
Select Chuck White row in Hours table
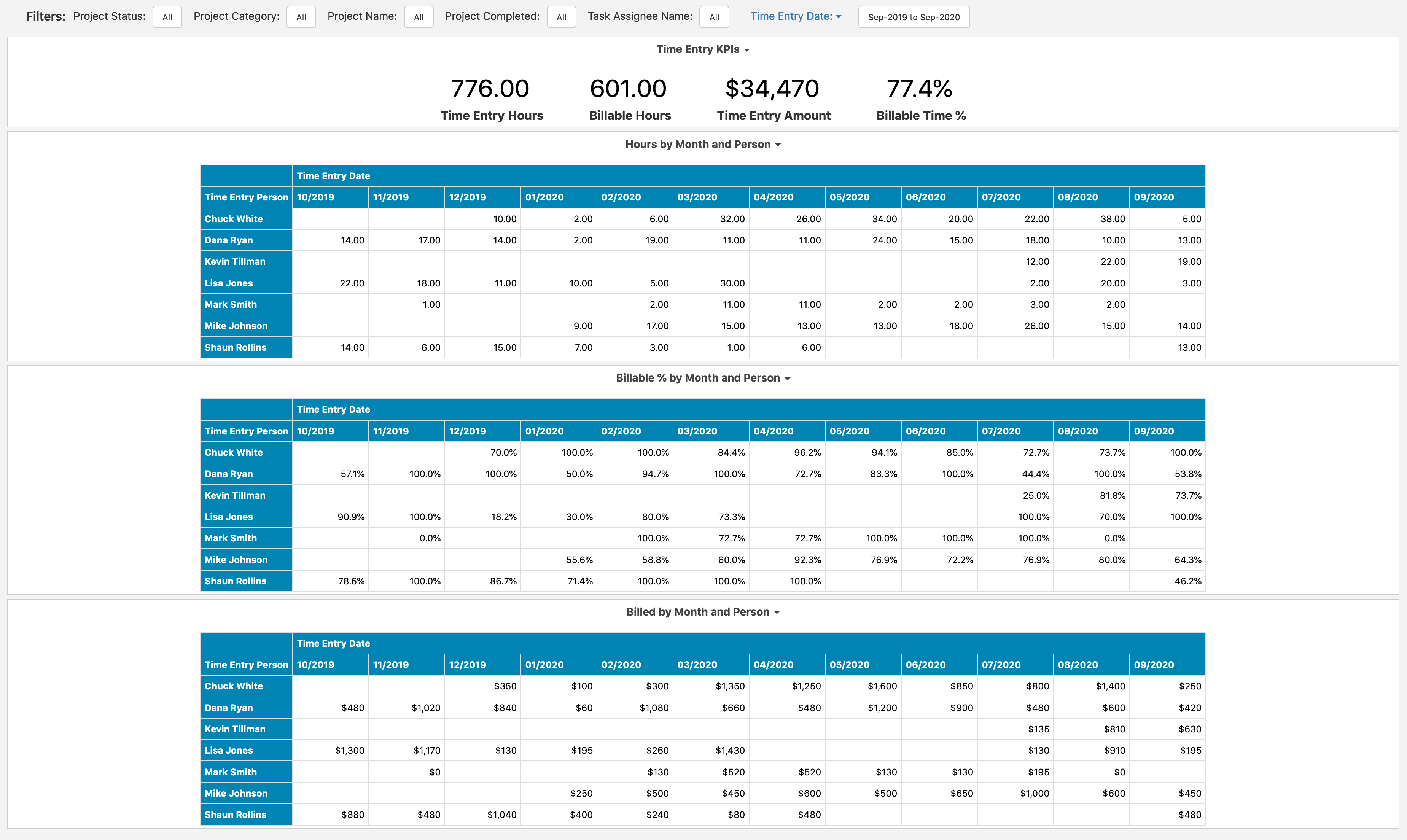(234, 219)
